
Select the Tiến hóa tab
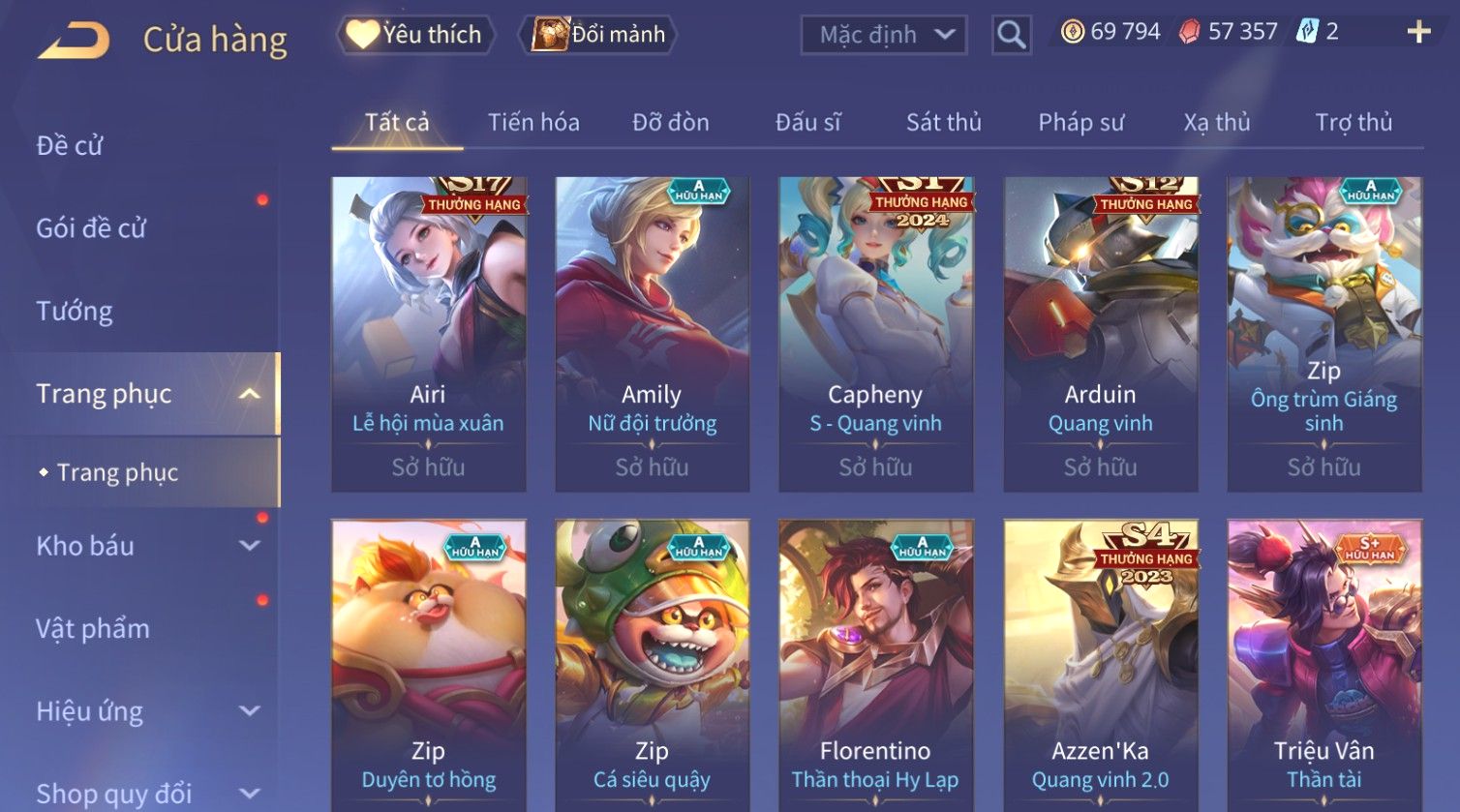(x=533, y=122)
